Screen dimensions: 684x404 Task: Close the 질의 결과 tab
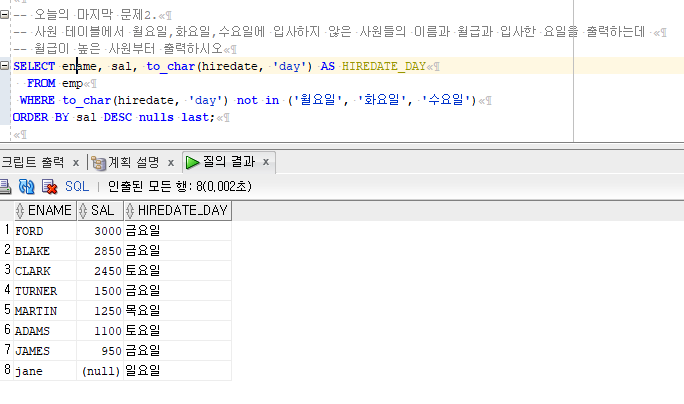pos(266,162)
